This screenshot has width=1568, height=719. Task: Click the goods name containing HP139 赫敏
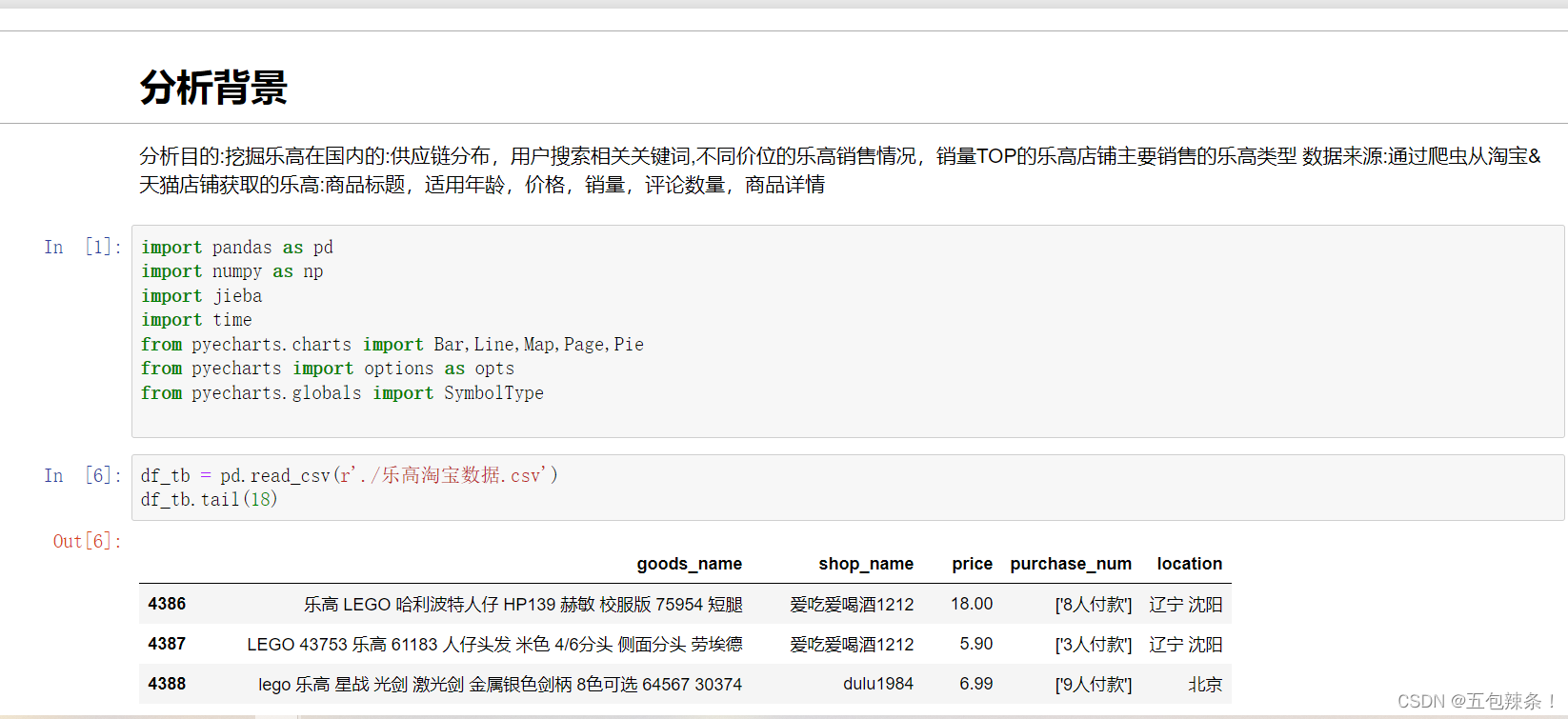tap(523, 605)
